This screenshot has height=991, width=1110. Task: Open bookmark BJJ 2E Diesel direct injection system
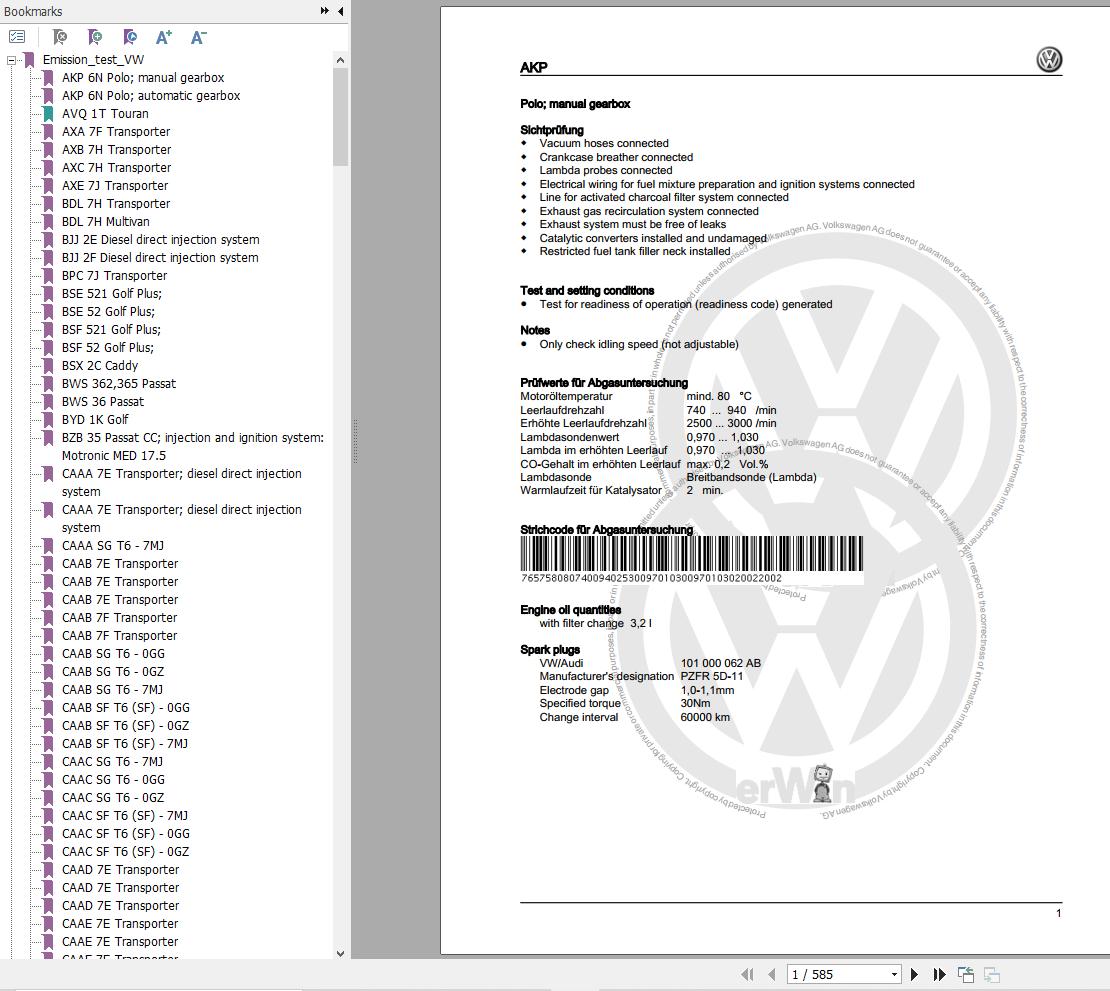coord(161,240)
